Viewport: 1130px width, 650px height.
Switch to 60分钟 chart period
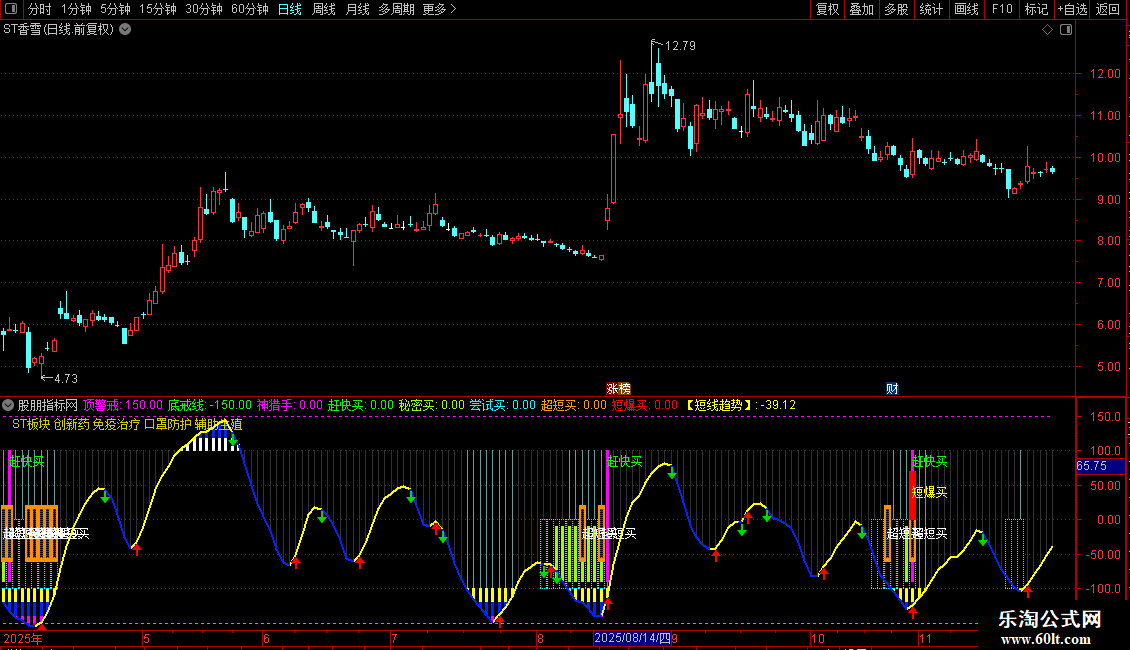[x=250, y=10]
